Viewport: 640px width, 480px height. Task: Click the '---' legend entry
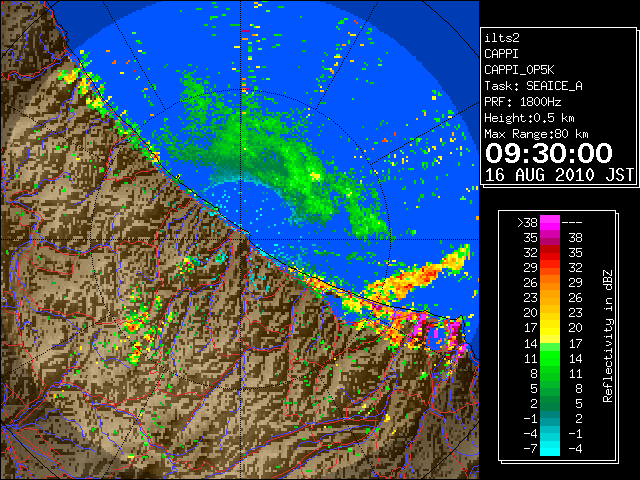pos(572,222)
